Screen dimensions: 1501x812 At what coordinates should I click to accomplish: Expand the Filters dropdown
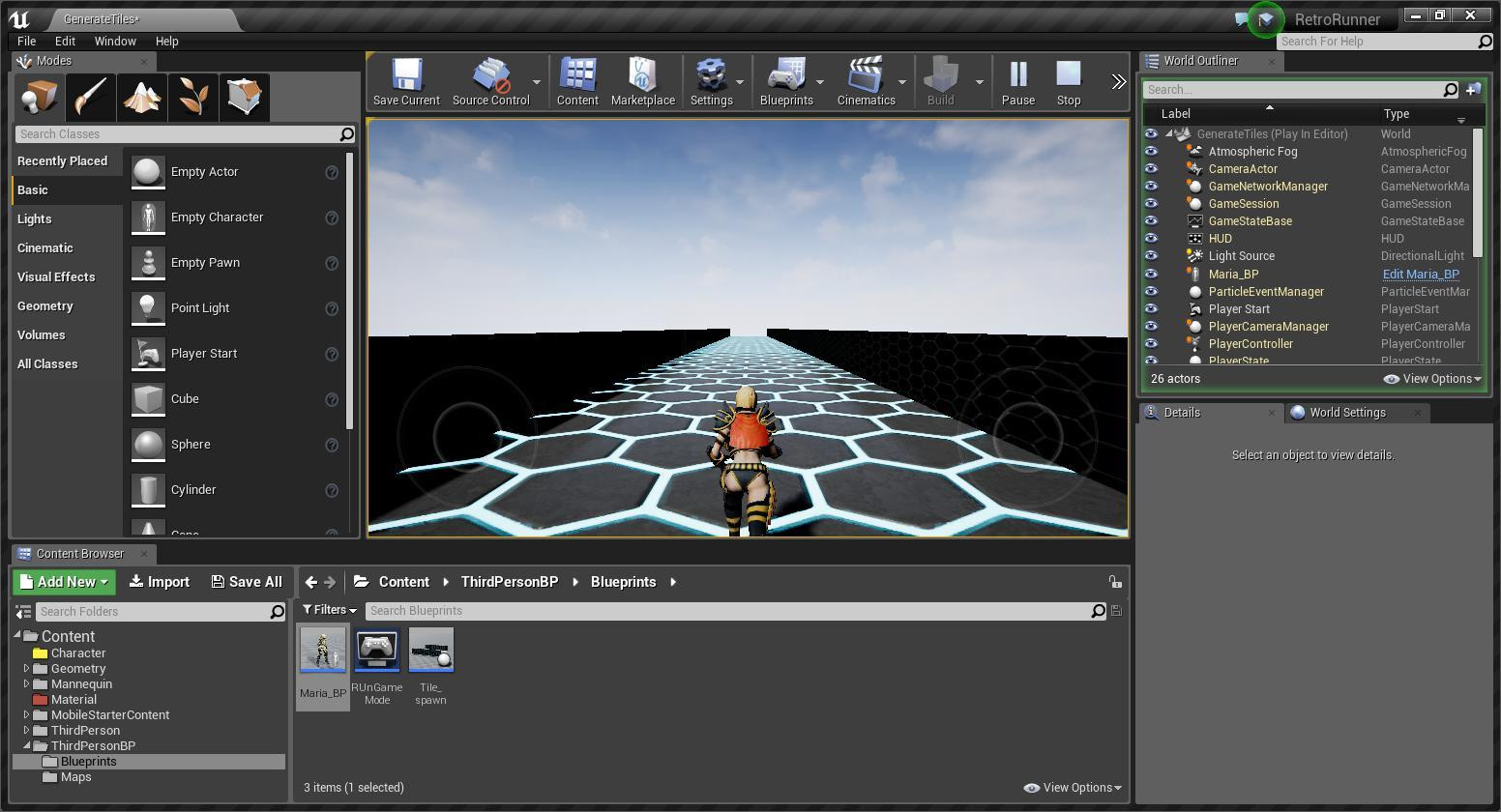(x=329, y=610)
